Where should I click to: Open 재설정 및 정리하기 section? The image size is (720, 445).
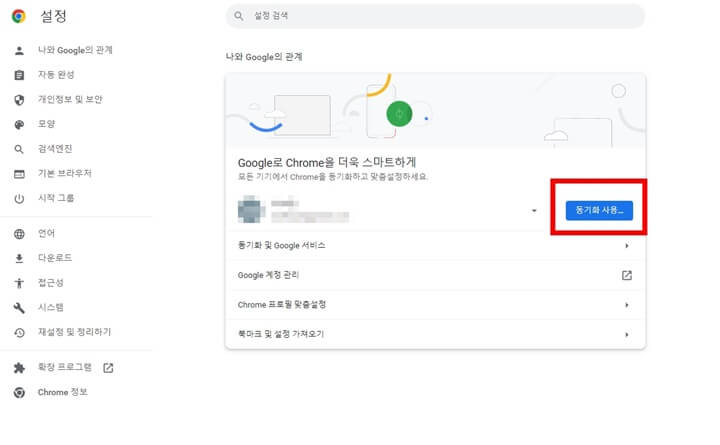(76, 332)
